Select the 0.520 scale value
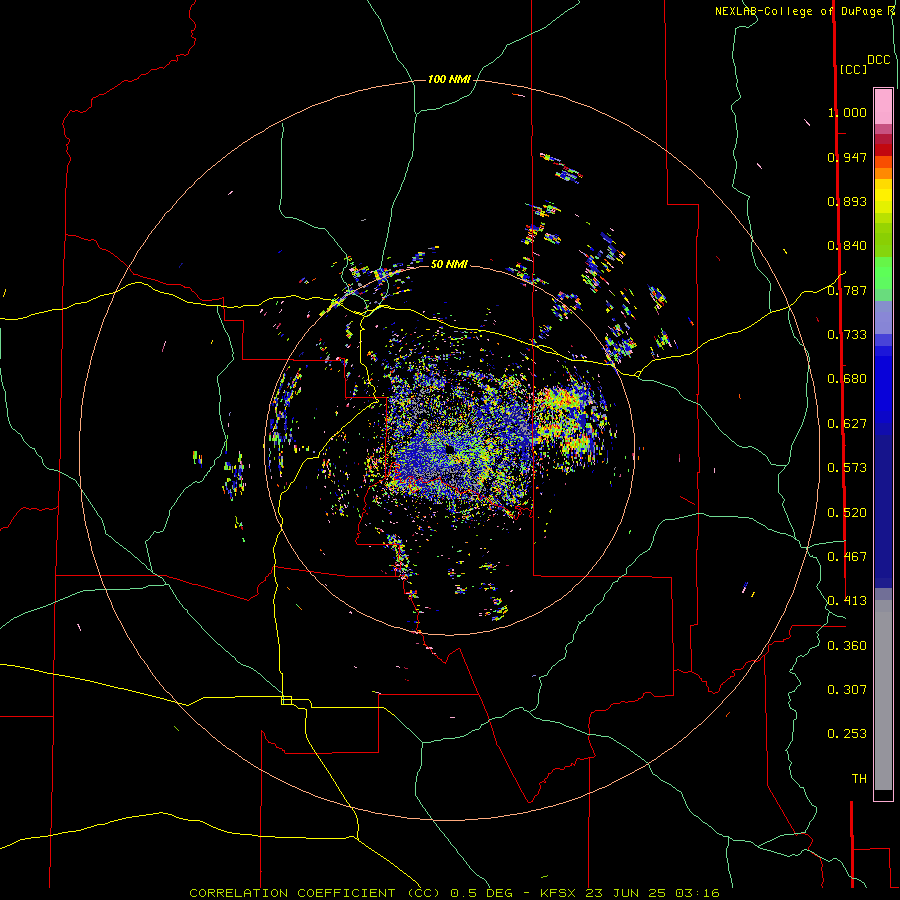 click(x=847, y=513)
